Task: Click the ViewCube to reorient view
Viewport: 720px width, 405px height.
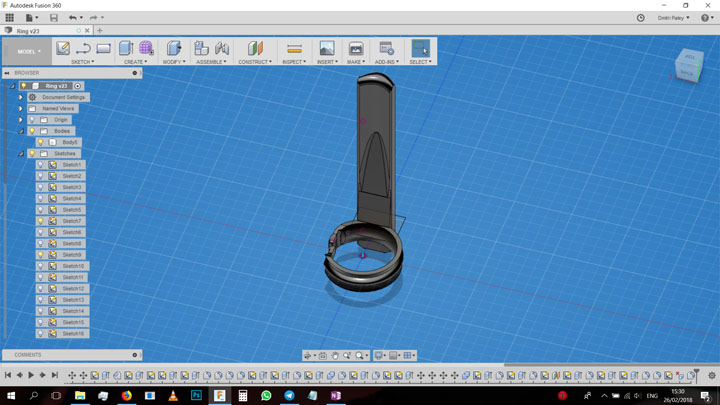Action: (688, 66)
